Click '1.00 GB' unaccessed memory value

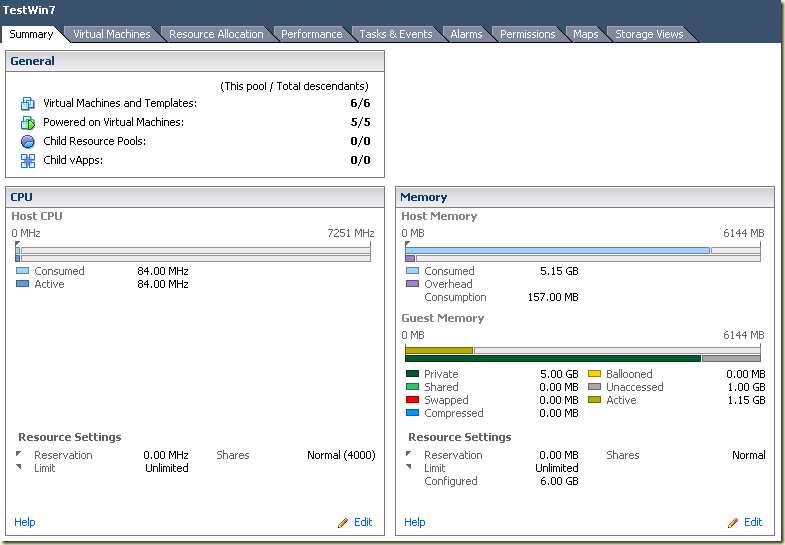[x=746, y=387]
